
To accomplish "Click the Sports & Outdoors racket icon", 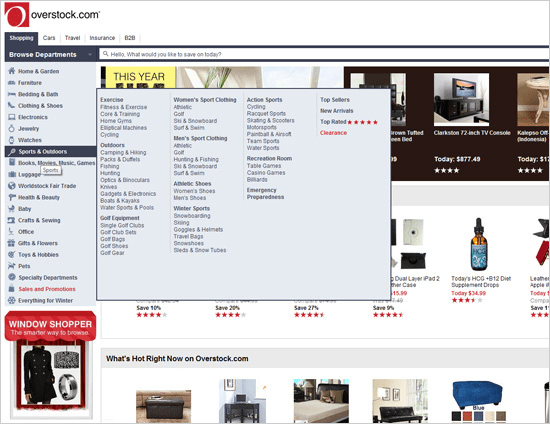I will [x=12, y=152].
